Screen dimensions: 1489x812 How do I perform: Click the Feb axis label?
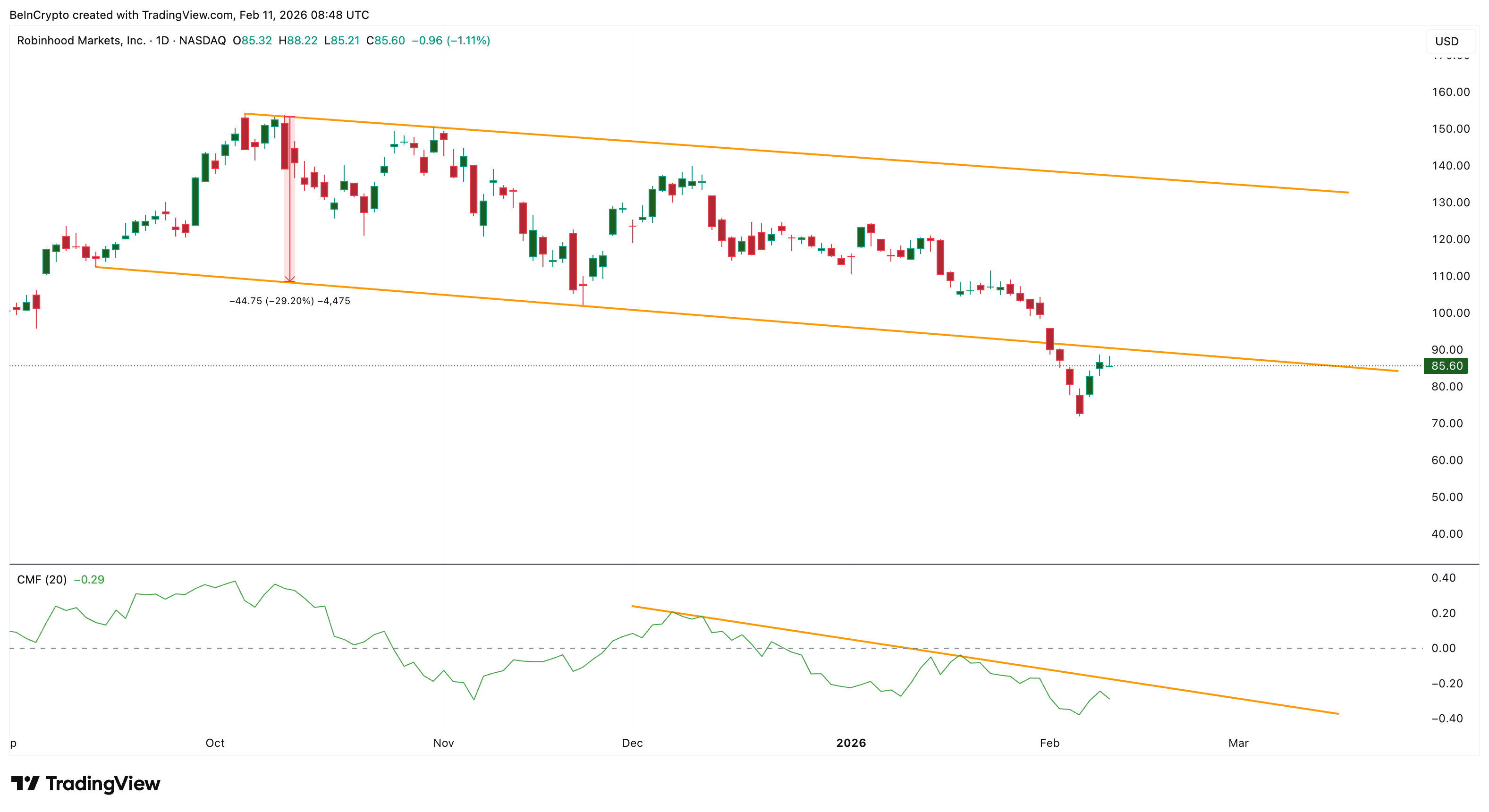coord(1049,743)
